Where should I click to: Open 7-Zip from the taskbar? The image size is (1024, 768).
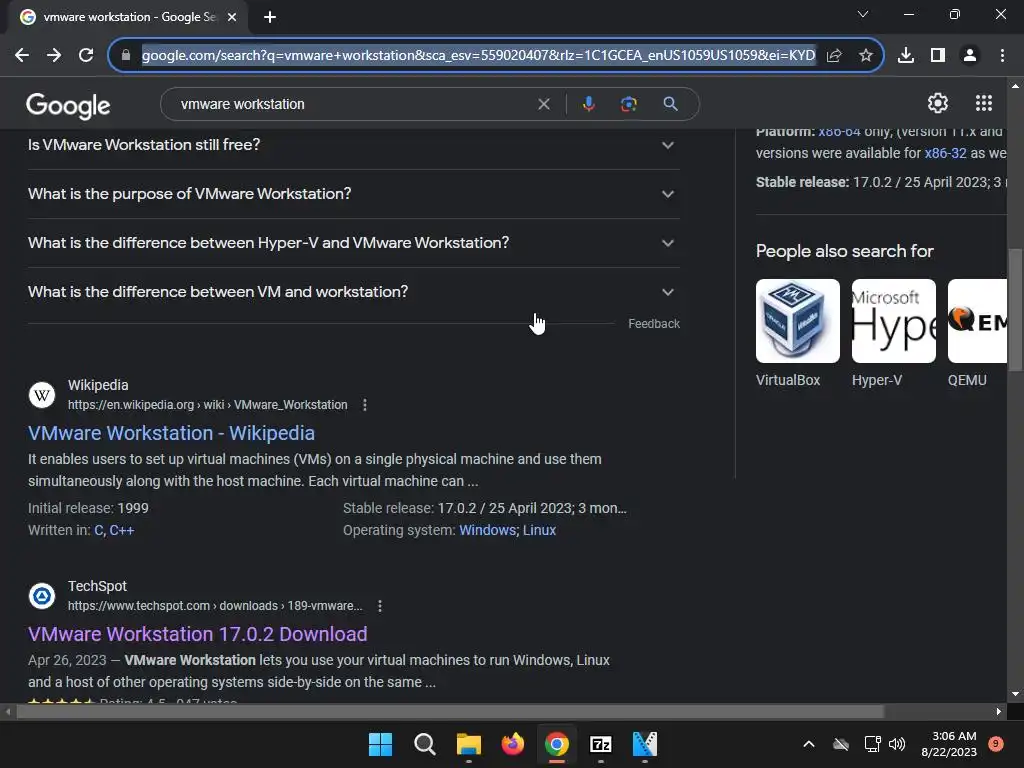point(600,744)
